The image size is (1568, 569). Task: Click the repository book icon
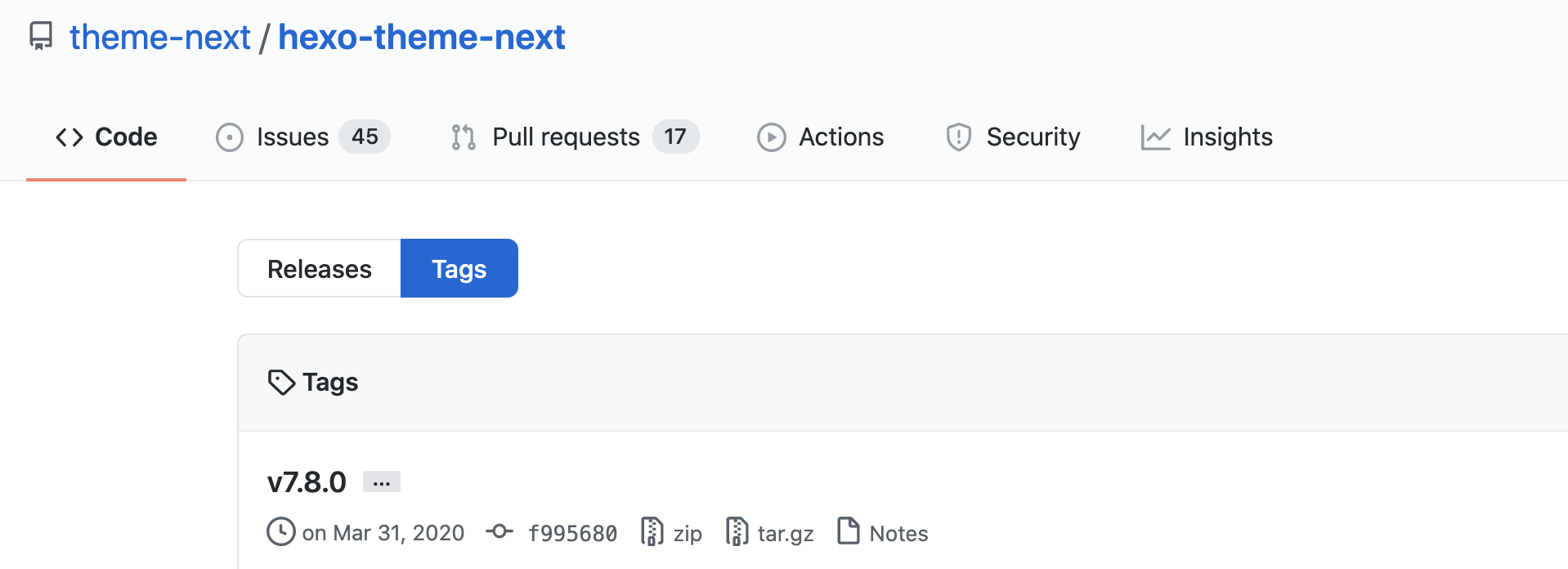click(x=41, y=37)
